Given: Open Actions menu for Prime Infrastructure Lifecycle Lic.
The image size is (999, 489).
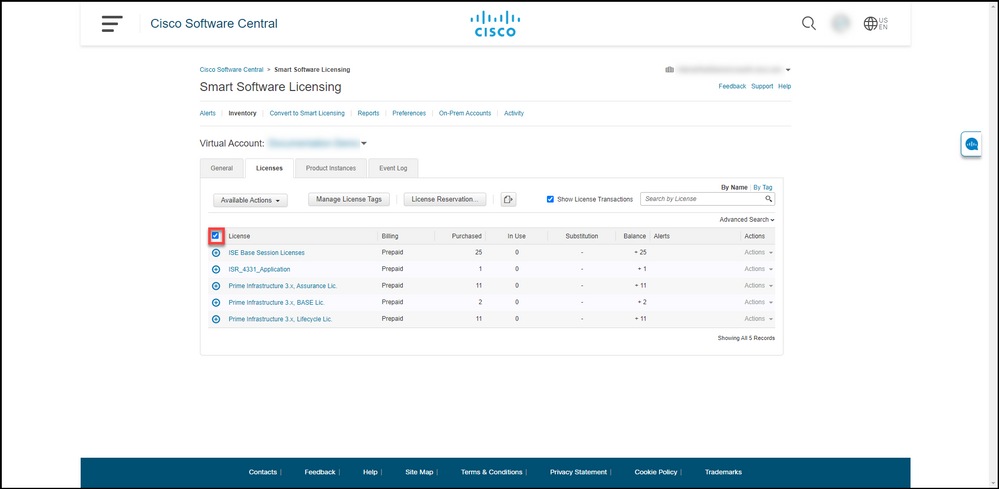Looking at the screenshot, I should click(x=758, y=319).
